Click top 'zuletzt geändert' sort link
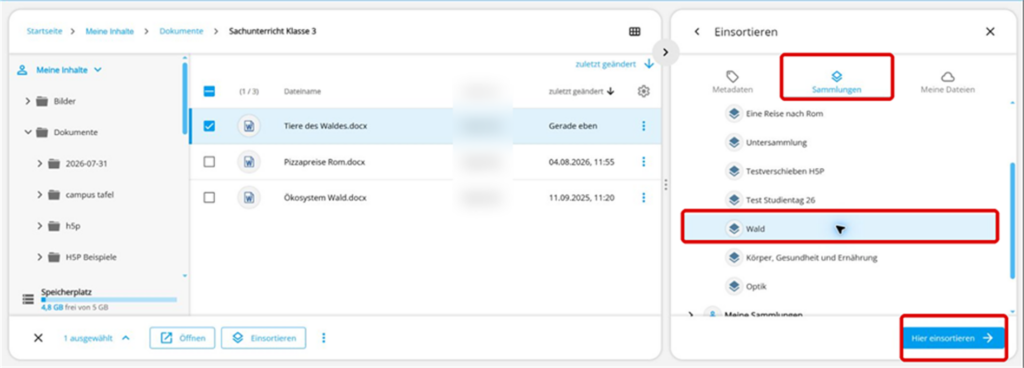The image size is (1024, 368). pyautogui.click(x=605, y=64)
